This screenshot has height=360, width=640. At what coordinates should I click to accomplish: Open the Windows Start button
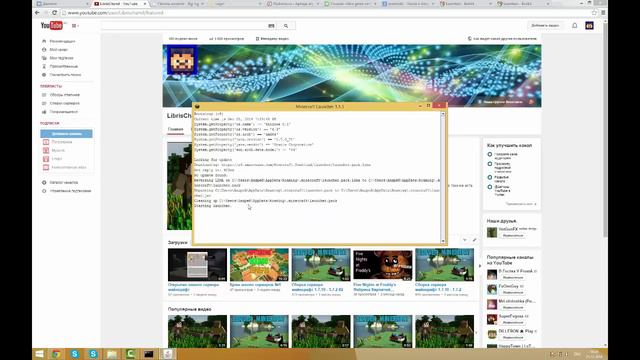tap(39, 354)
